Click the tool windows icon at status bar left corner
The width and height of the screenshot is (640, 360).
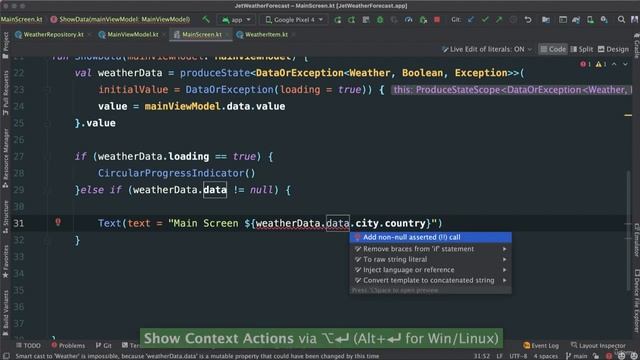click(x=6, y=356)
